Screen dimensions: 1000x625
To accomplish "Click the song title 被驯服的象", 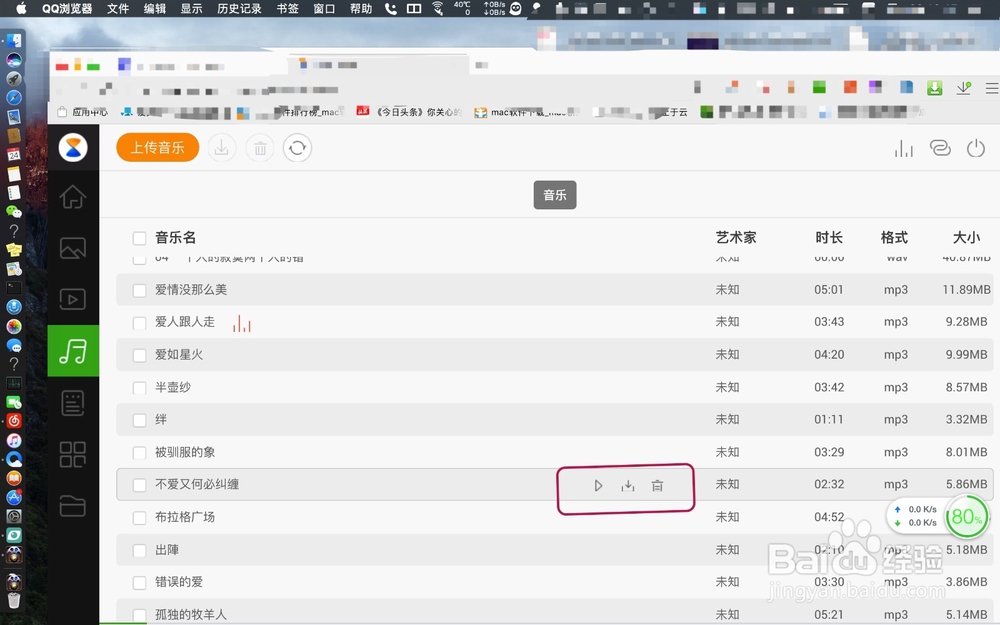I will click(x=185, y=452).
